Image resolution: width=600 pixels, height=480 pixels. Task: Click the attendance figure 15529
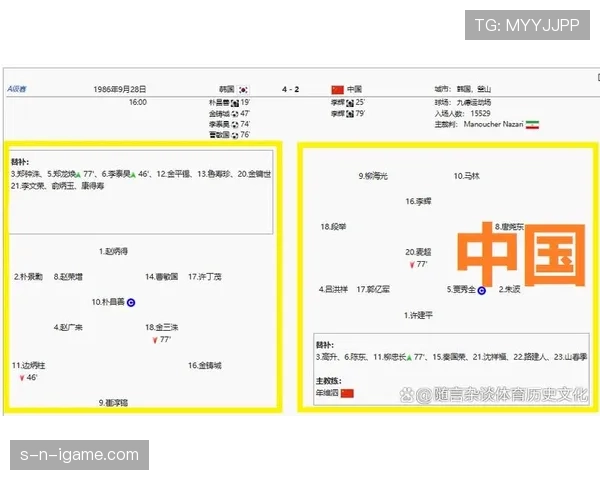(480, 113)
